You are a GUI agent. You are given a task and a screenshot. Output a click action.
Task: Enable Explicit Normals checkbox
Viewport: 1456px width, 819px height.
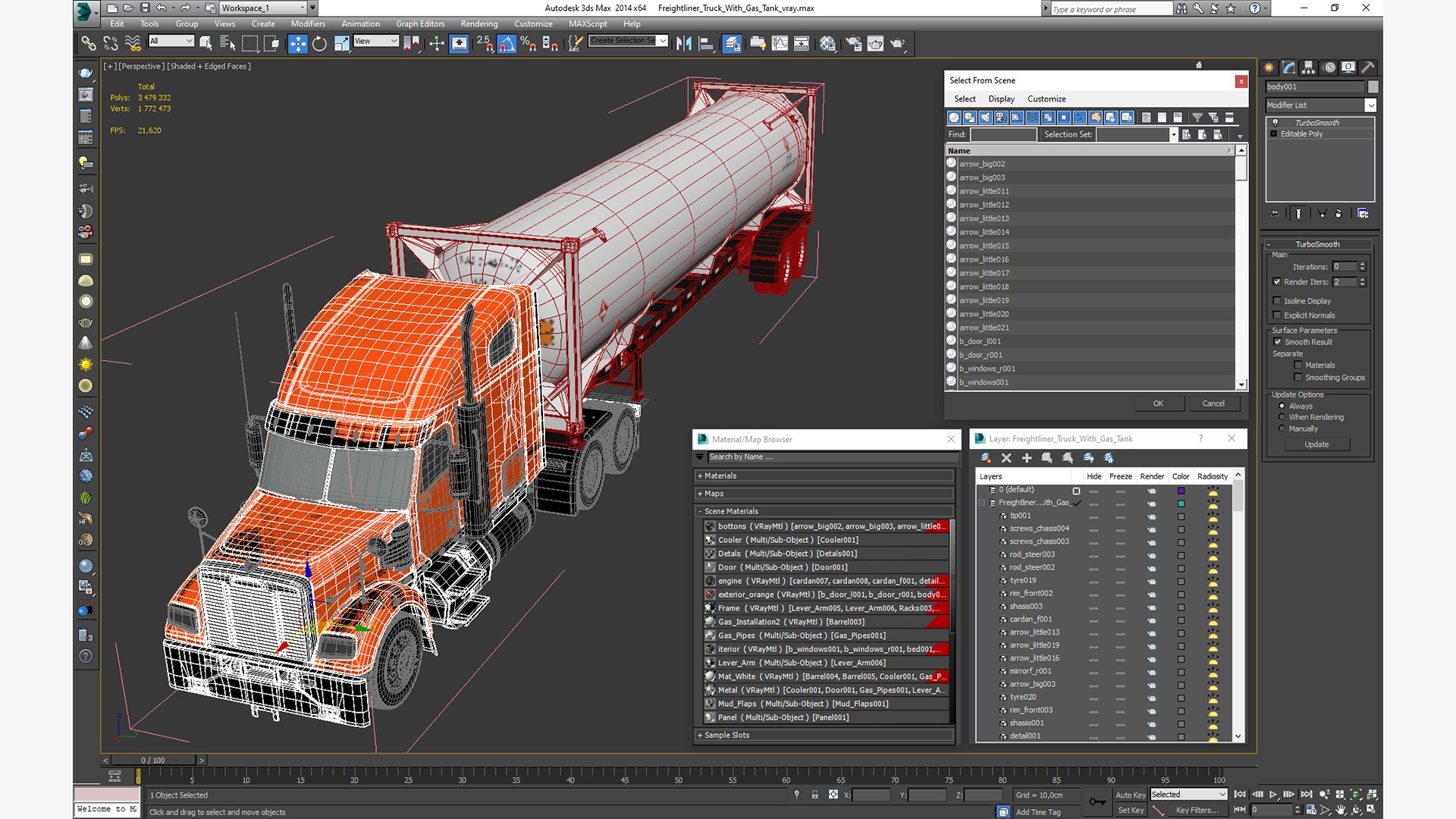coord(1277,315)
